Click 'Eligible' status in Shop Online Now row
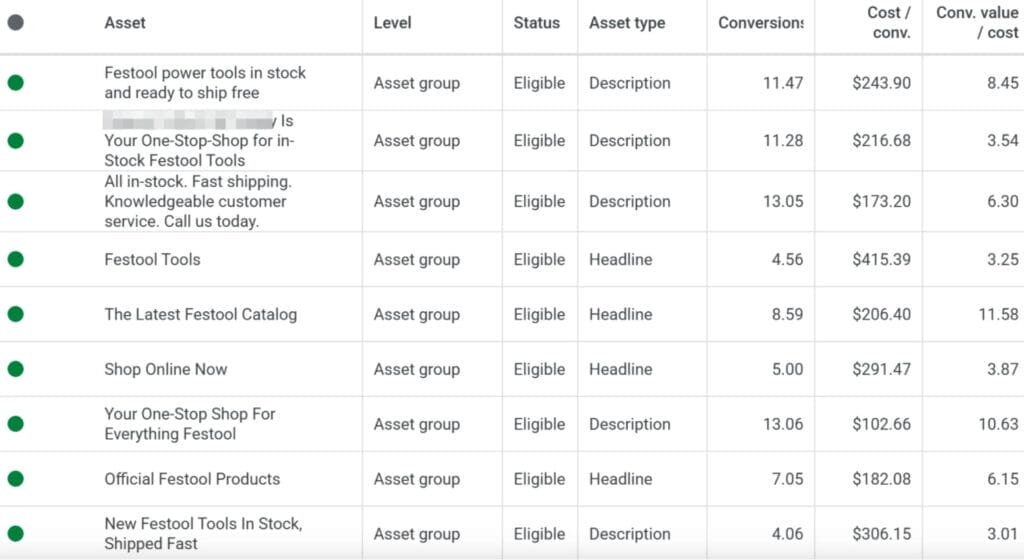The height and width of the screenshot is (560, 1024). [539, 369]
